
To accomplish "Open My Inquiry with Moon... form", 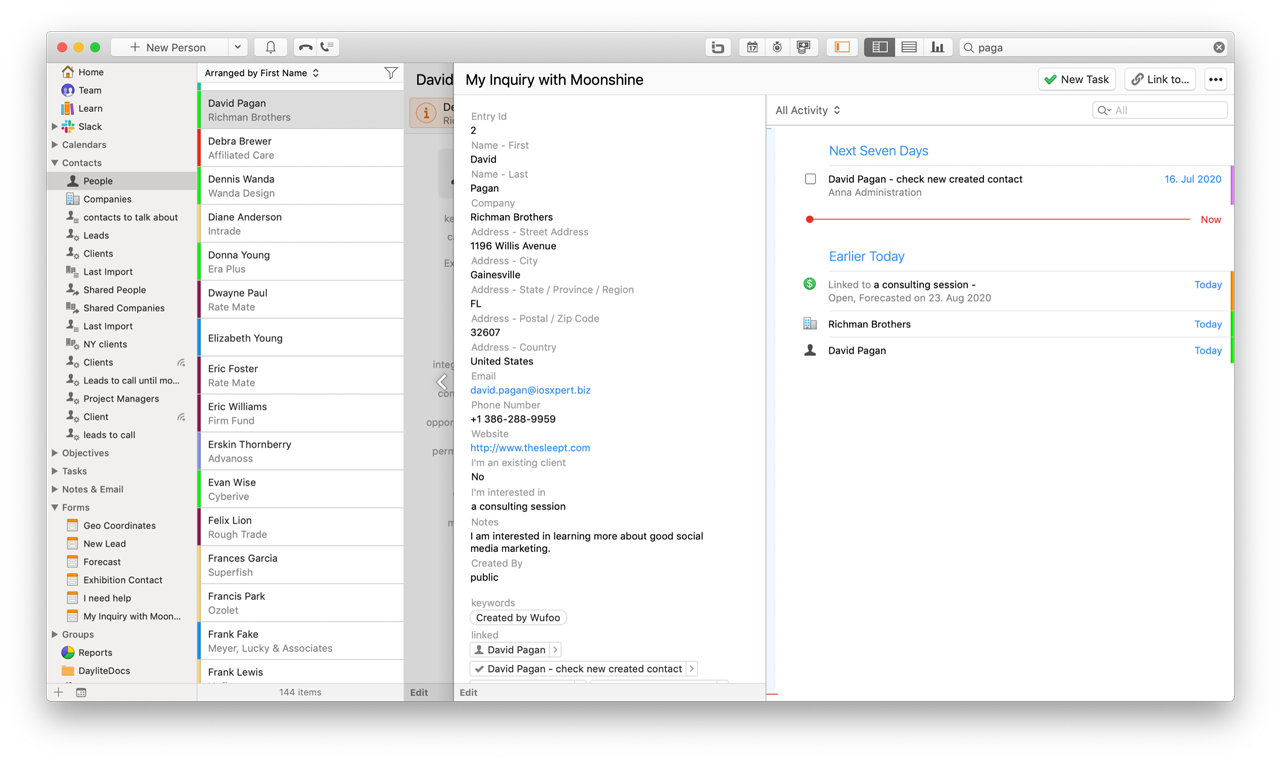I will [x=131, y=616].
